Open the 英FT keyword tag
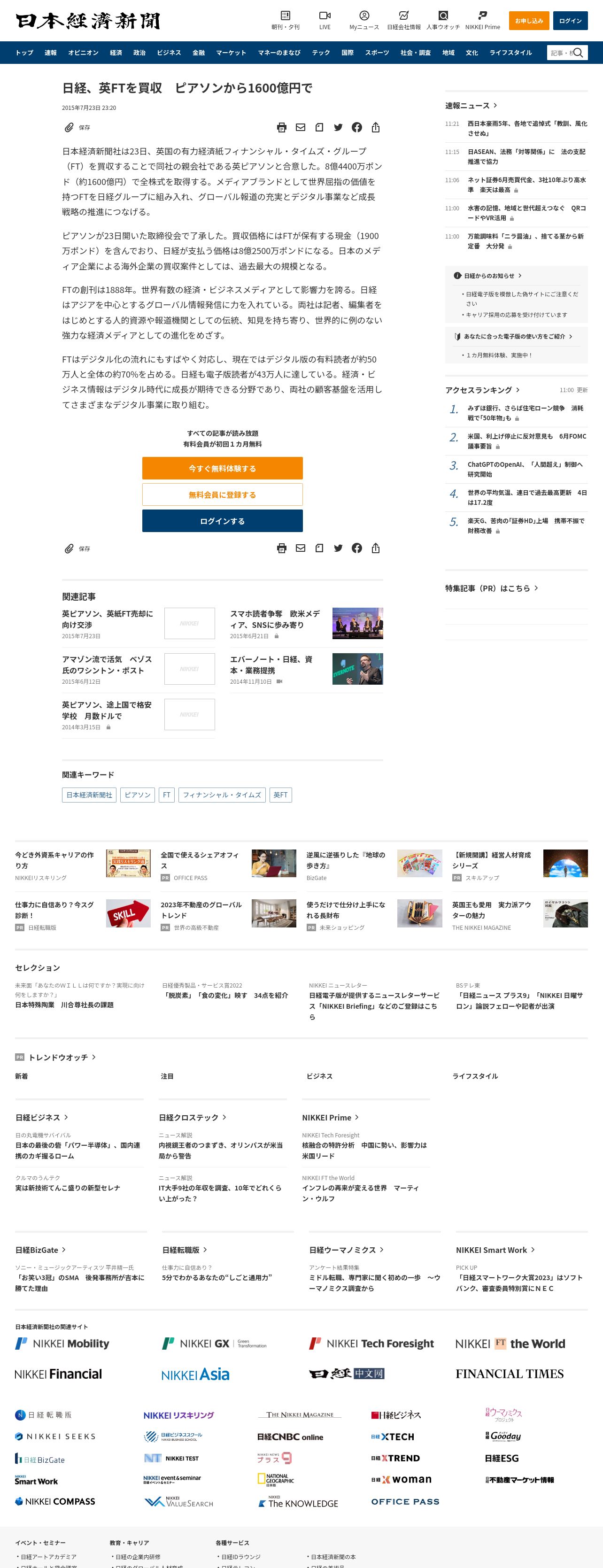Image resolution: width=603 pixels, height=1568 pixels. (x=280, y=795)
